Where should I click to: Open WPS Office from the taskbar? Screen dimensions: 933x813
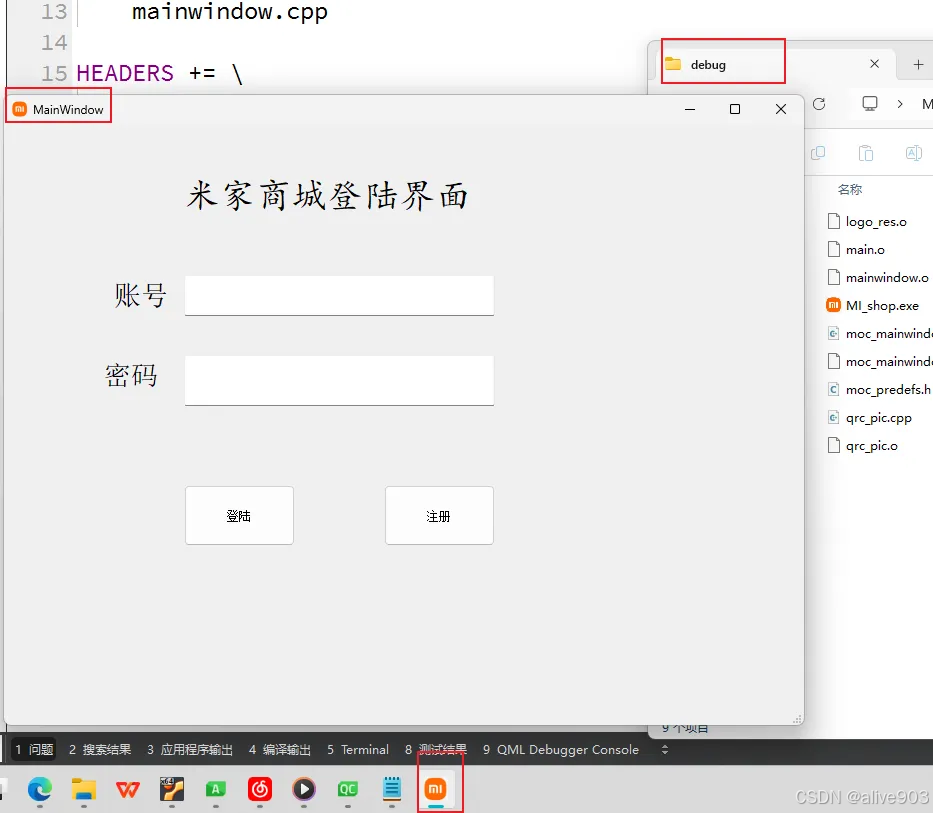(128, 789)
